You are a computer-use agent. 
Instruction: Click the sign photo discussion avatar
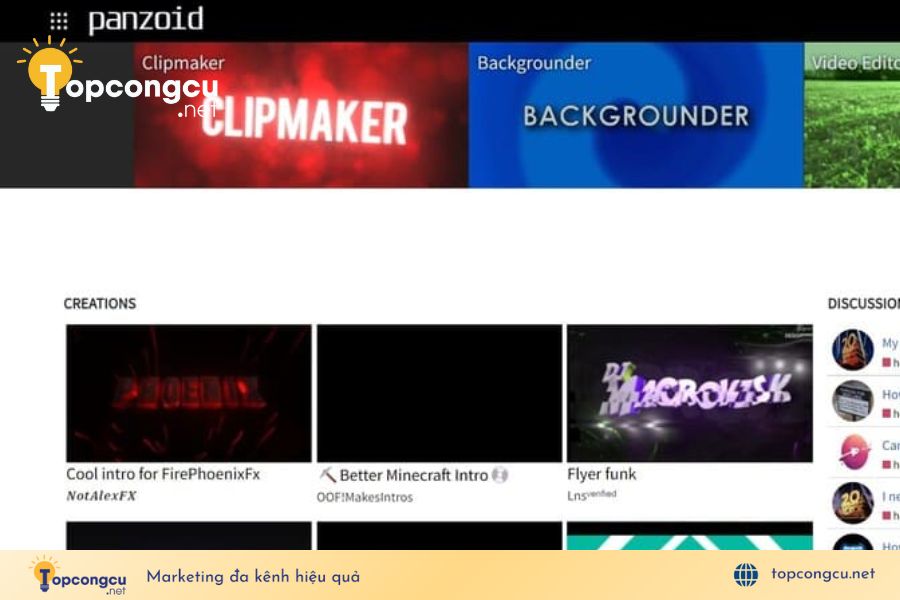[x=853, y=400]
